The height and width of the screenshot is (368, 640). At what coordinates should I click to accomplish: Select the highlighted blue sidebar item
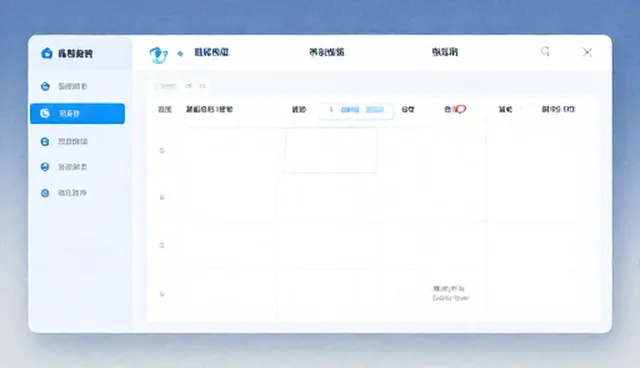pyautogui.click(x=77, y=113)
